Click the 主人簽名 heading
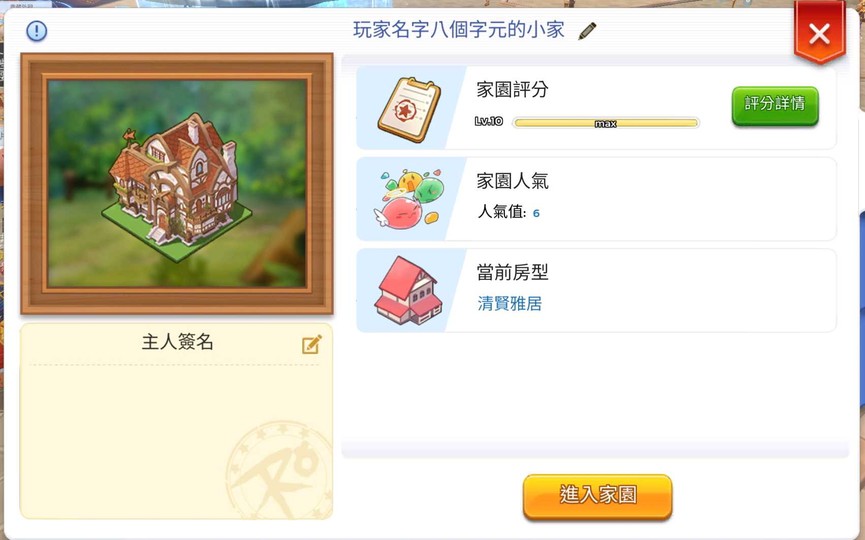 [177, 342]
